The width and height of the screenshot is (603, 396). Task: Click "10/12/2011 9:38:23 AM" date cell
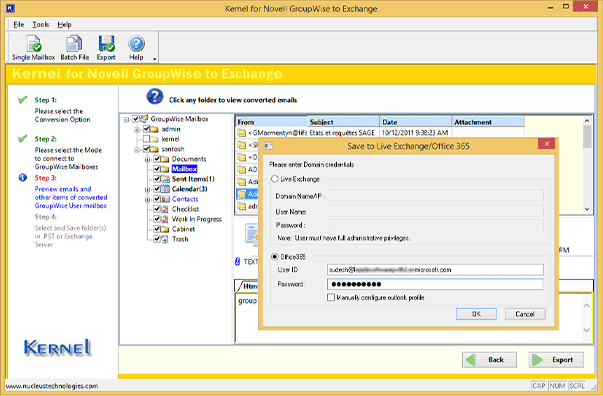(x=416, y=133)
